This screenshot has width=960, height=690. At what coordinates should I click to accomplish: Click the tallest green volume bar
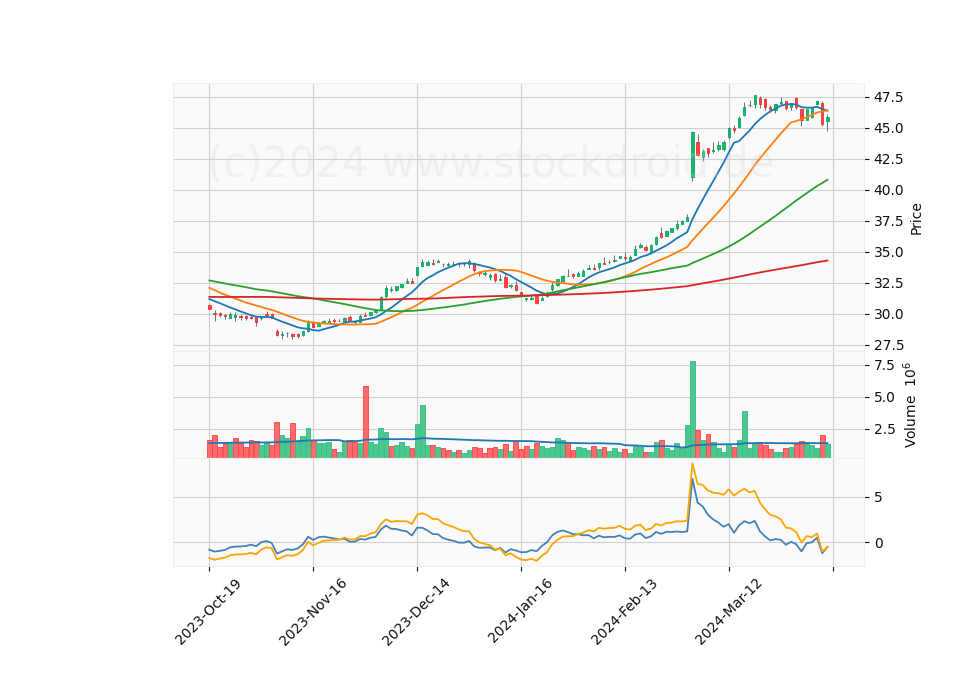(x=693, y=410)
